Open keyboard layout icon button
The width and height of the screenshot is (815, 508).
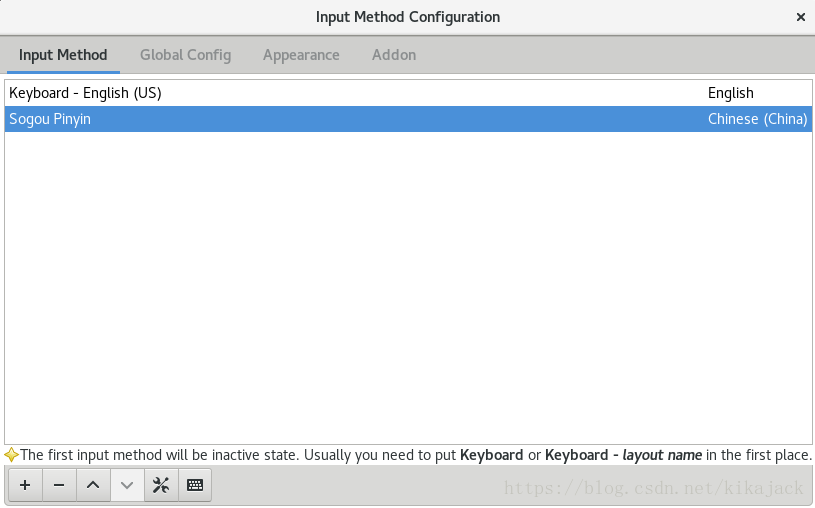pyautogui.click(x=195, y=485)
